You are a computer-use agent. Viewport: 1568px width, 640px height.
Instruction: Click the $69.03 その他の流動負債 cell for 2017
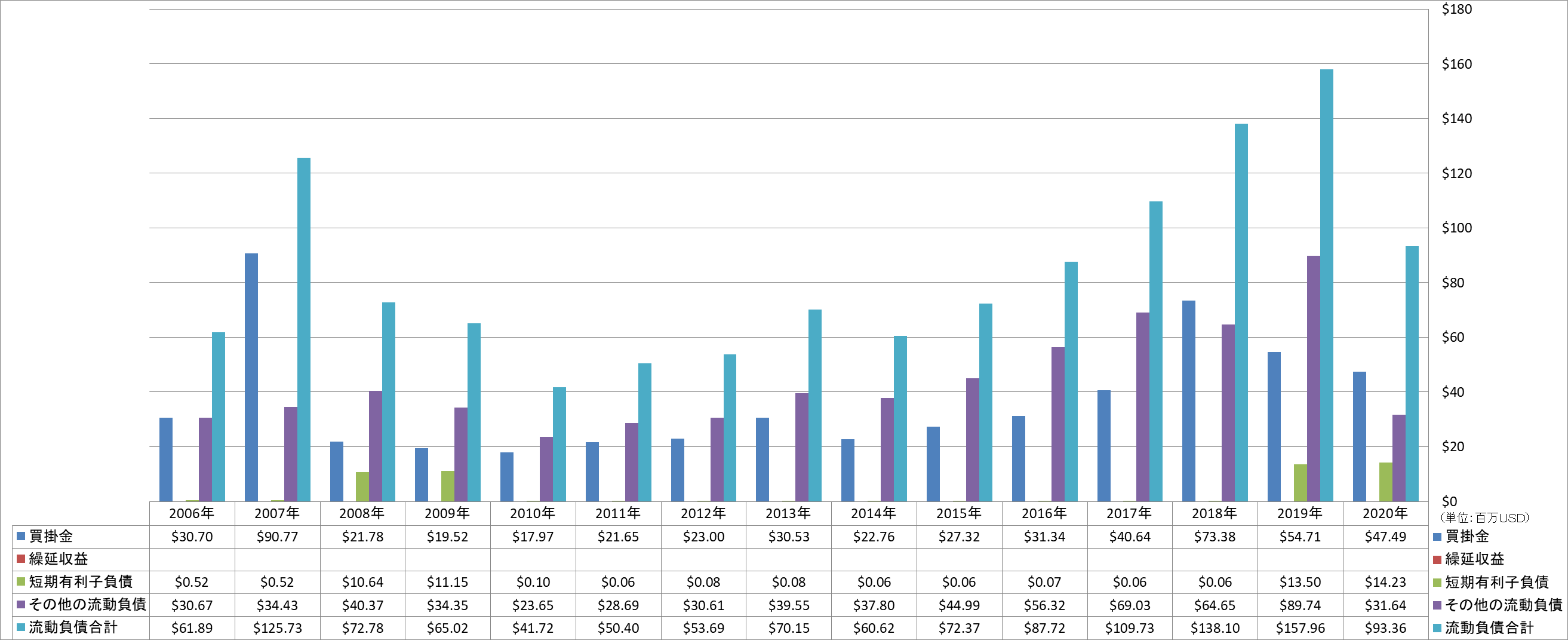pos(1130,605)
